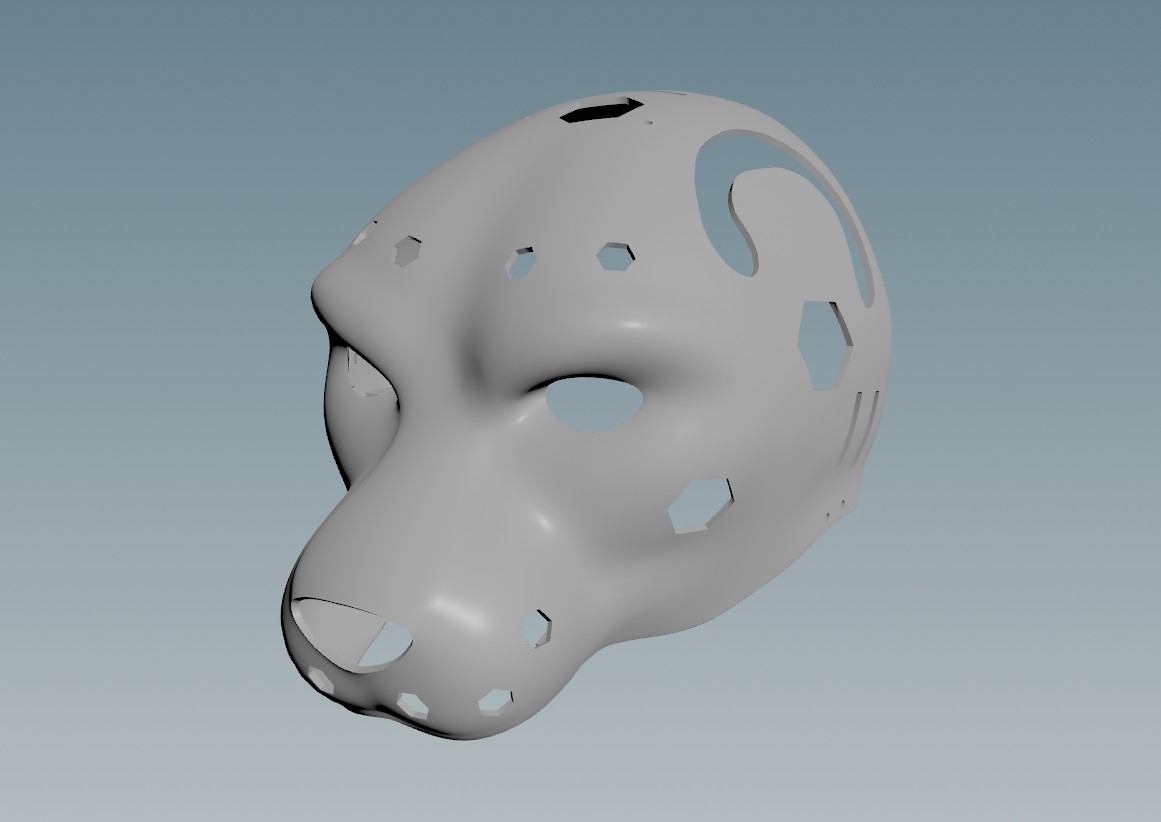Click the oval eye opening on the mask

594,403
